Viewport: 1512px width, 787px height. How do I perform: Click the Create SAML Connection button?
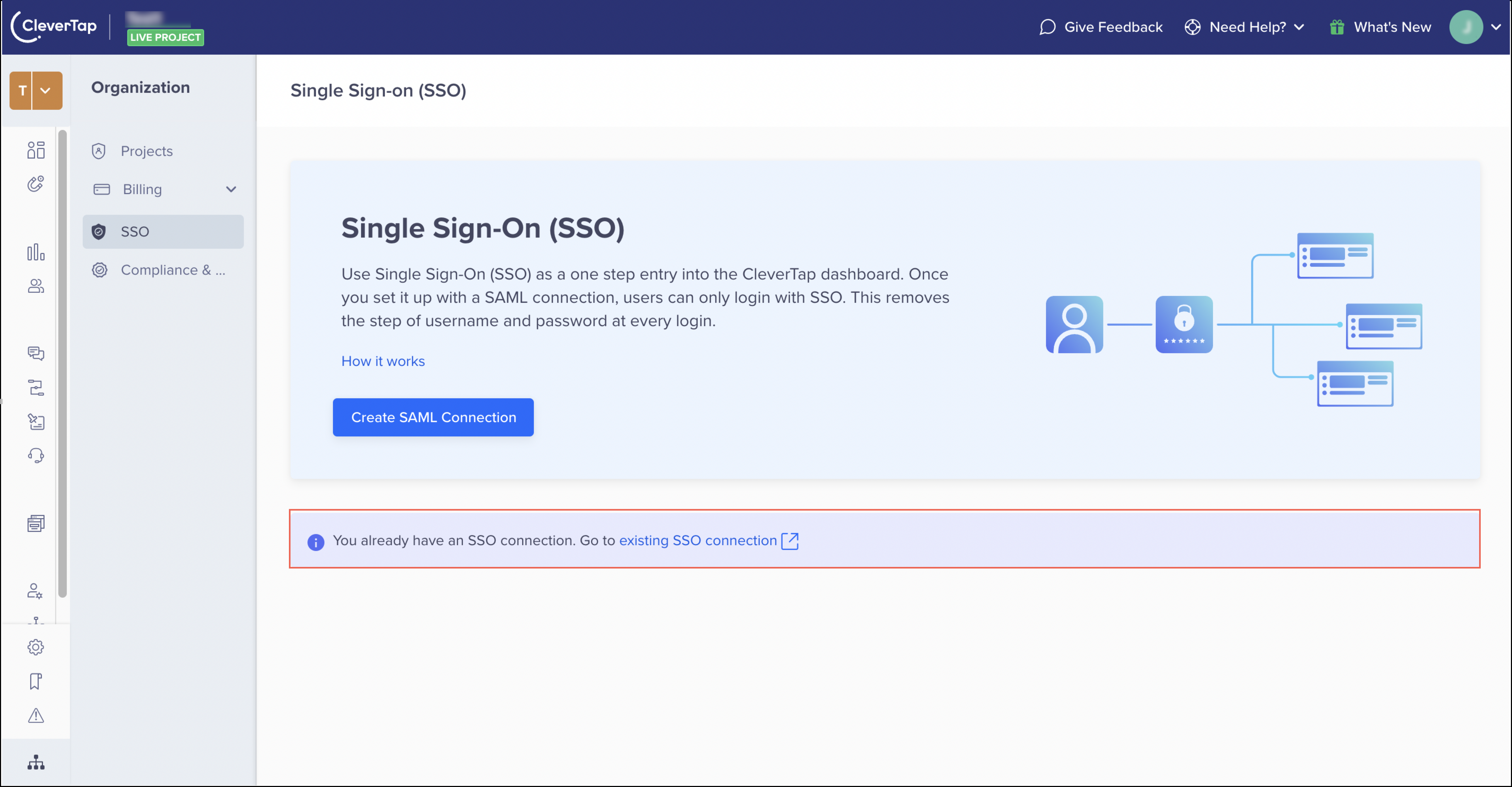pos(433,417)
